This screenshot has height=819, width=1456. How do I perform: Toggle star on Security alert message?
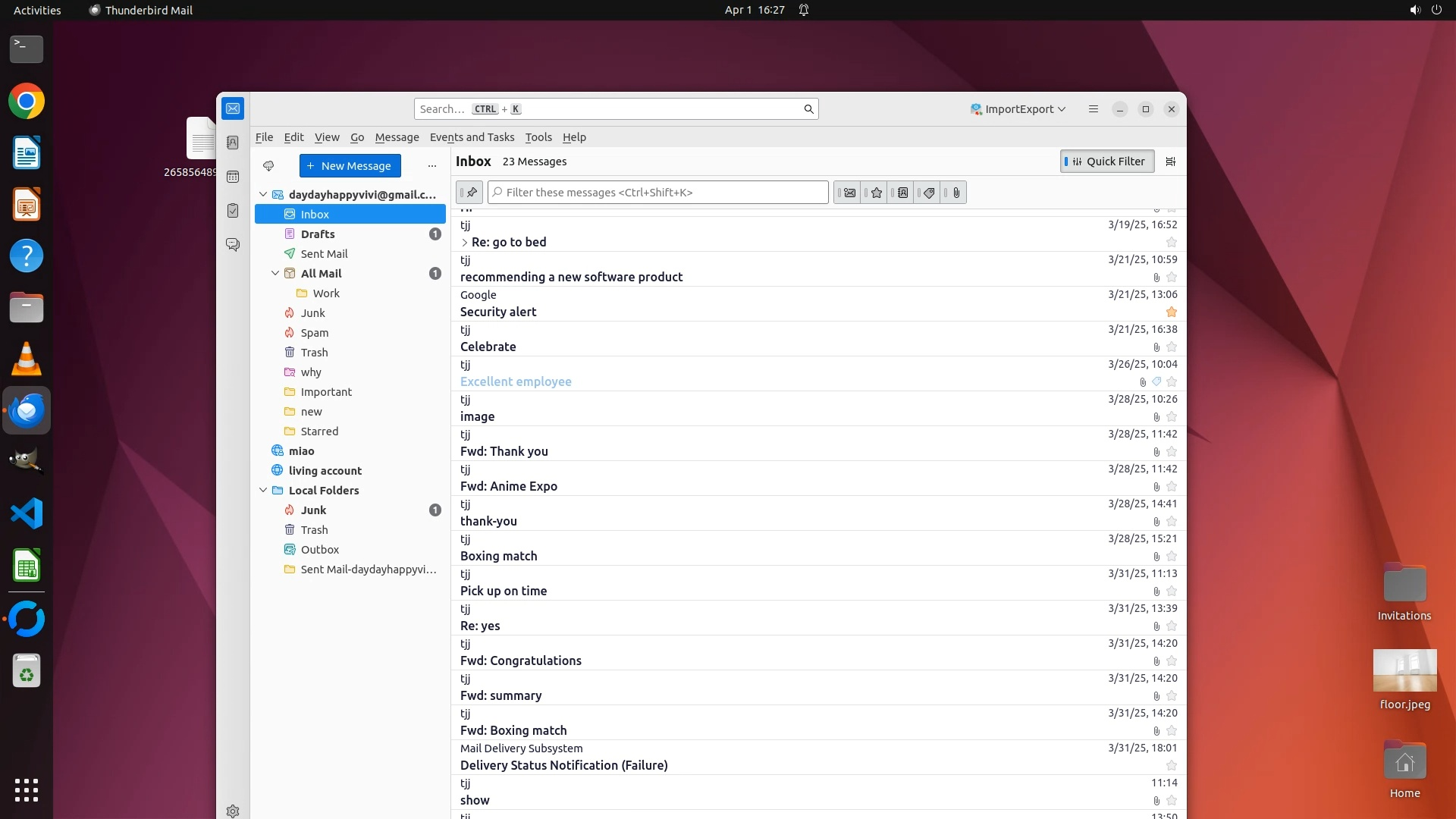[1172, 312]
